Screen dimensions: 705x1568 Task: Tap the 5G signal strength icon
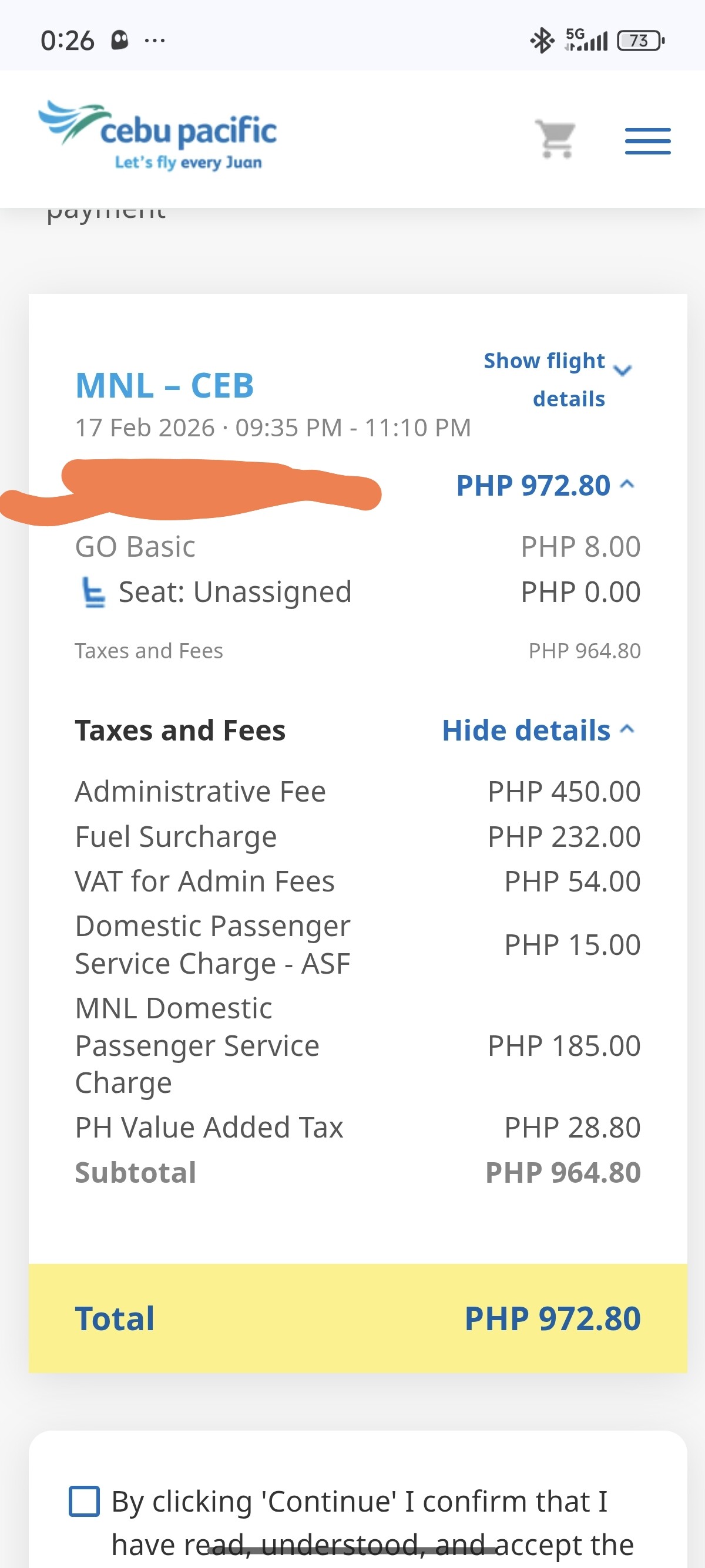point(586,39)
